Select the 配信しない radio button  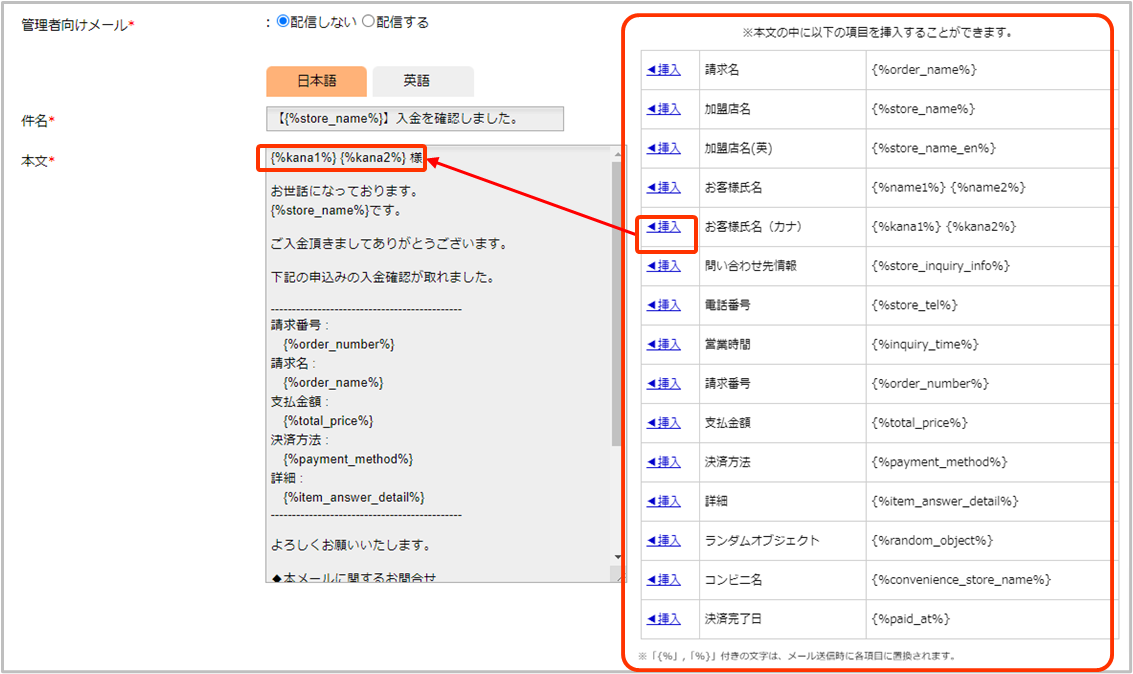click(x=282, y=22)
